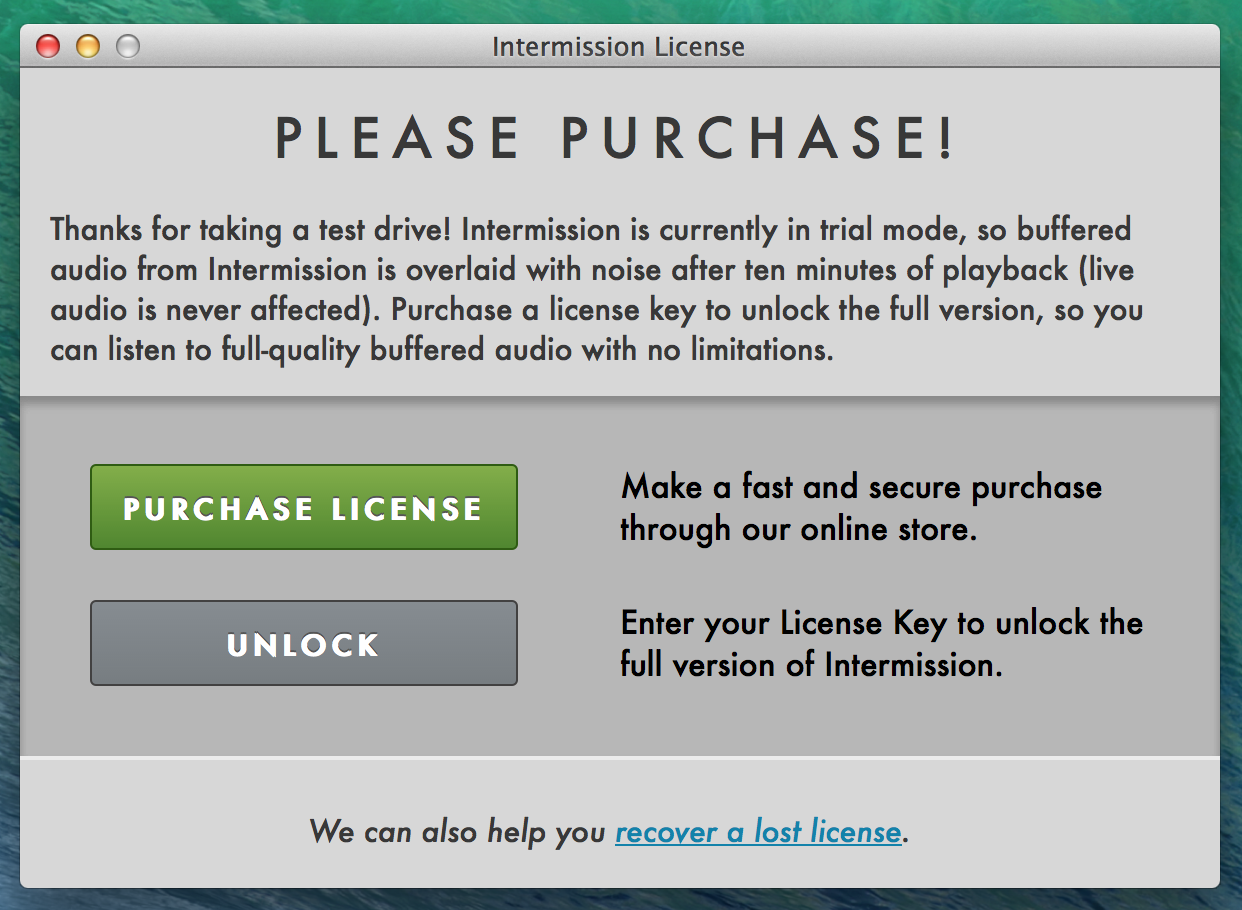Click the Intermission License title text
The width and height of the screenshot is (1242, 910).
tap(618, 47)
